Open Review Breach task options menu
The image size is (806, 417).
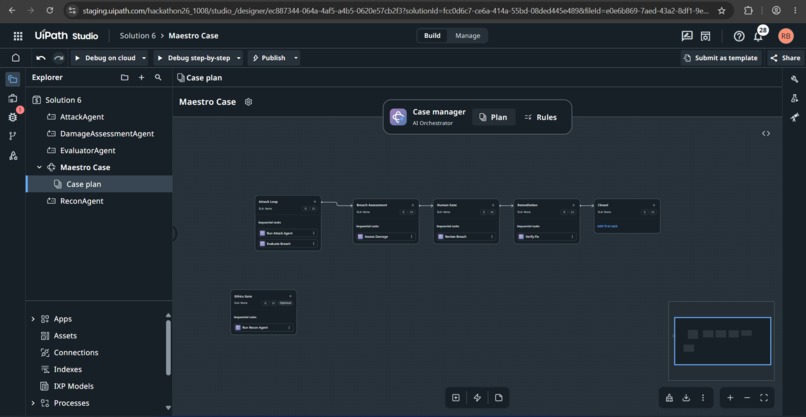tap(492, 237)
